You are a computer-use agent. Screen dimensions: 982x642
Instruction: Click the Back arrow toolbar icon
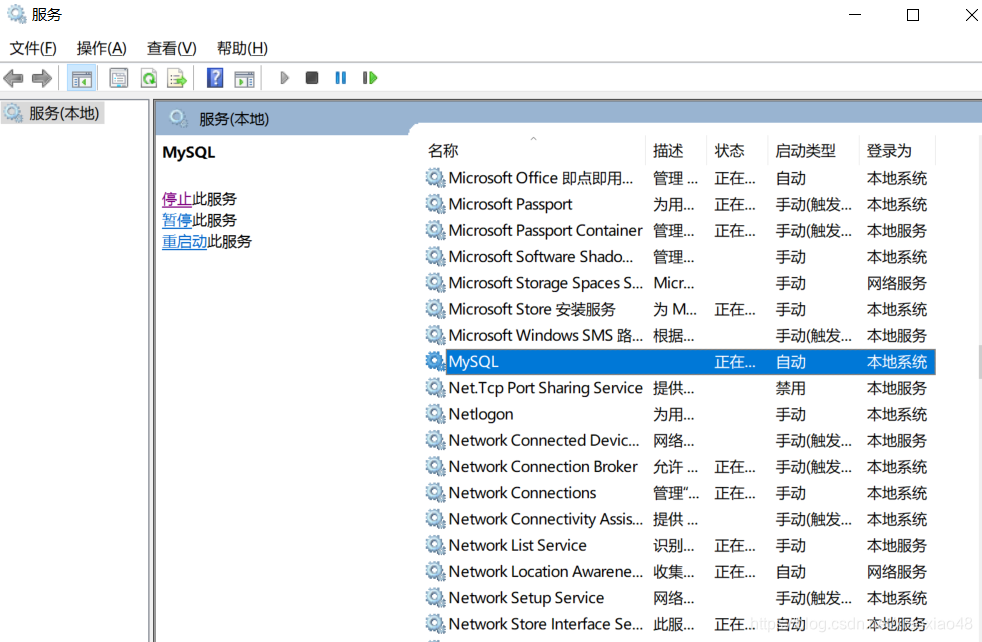[x=14, y=78]
